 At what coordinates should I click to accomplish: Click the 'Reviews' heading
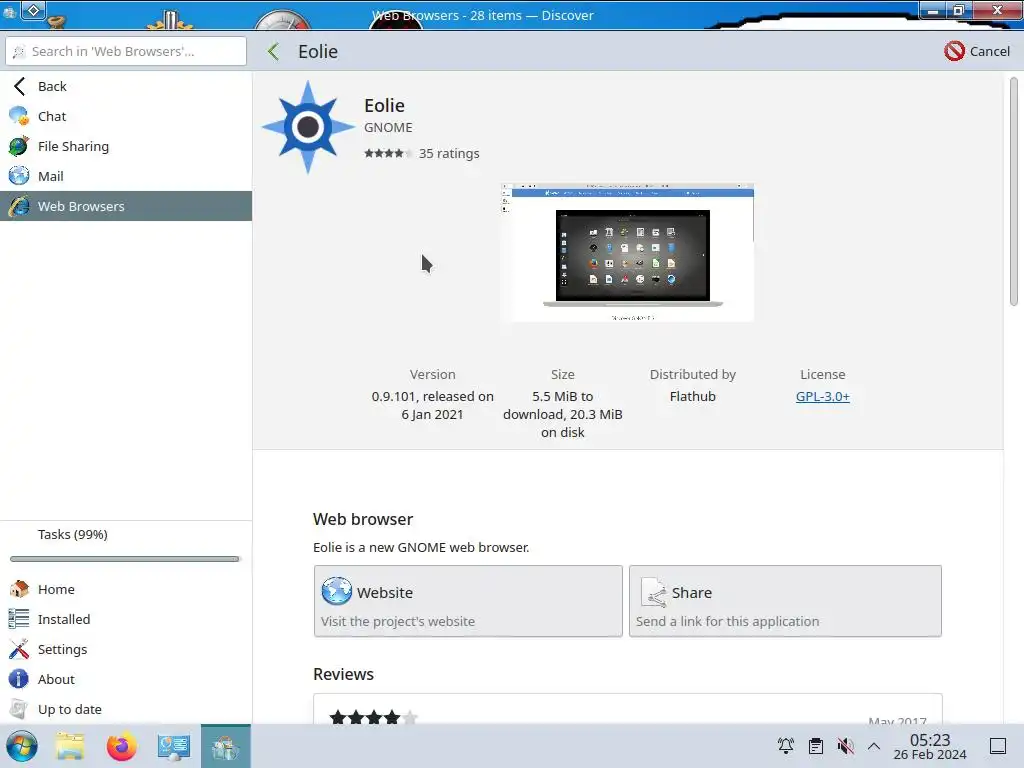click(344, 674)
